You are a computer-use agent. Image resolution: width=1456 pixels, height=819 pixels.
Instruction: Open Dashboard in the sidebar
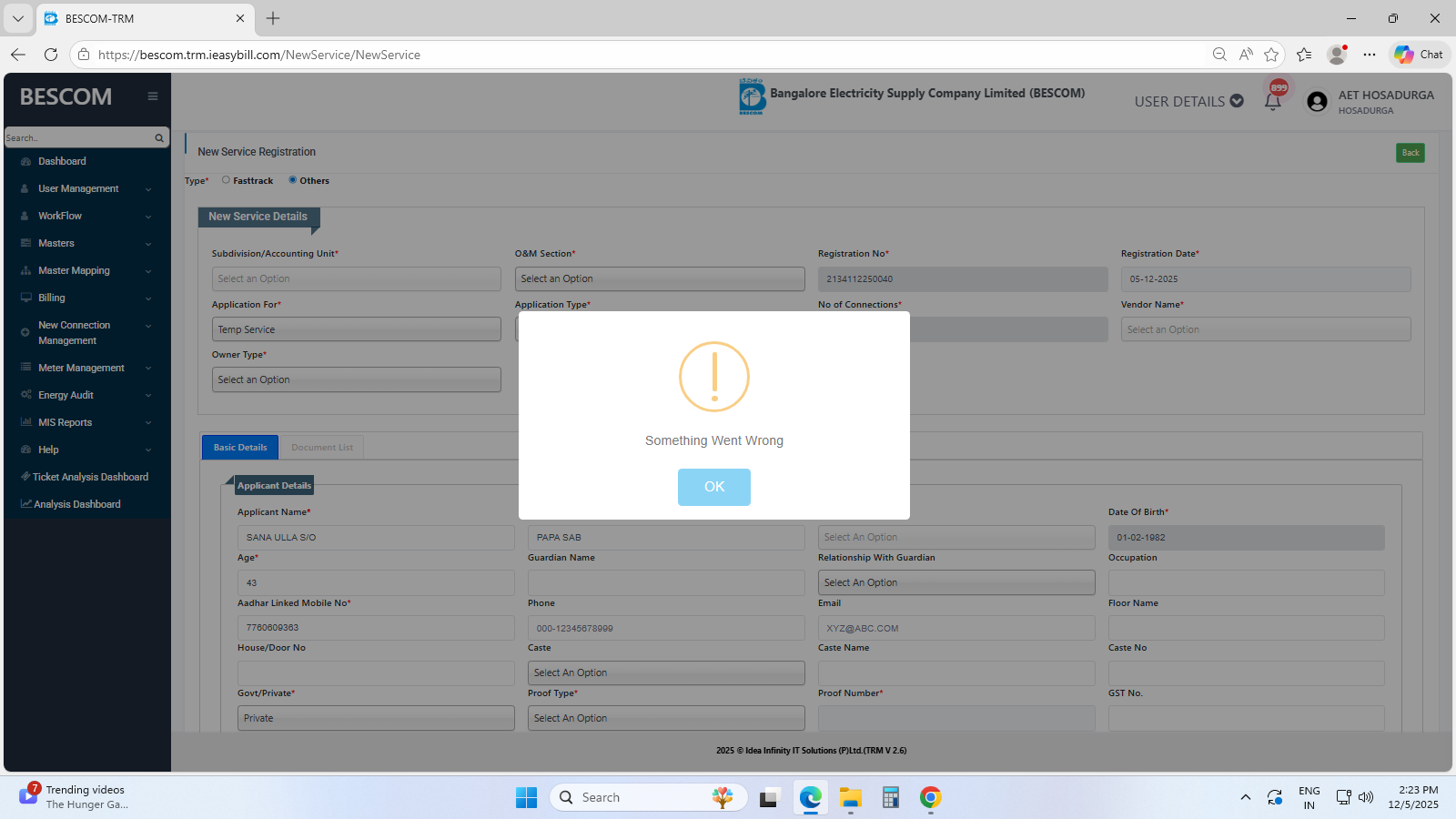coord(62,161)
